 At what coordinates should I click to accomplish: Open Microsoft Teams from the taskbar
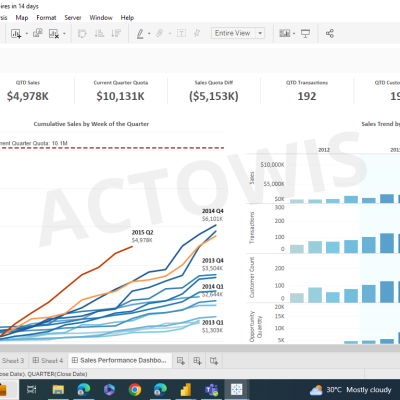point(211,389)
